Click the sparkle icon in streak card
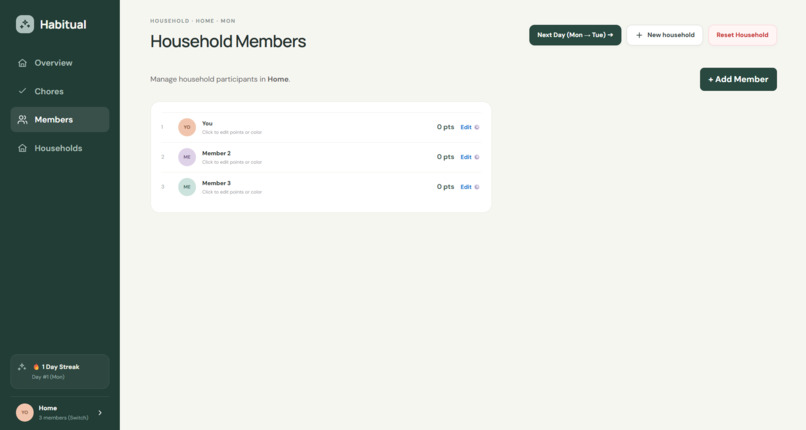The width and height of the screenshot is (806, 430). pos(22,367)
